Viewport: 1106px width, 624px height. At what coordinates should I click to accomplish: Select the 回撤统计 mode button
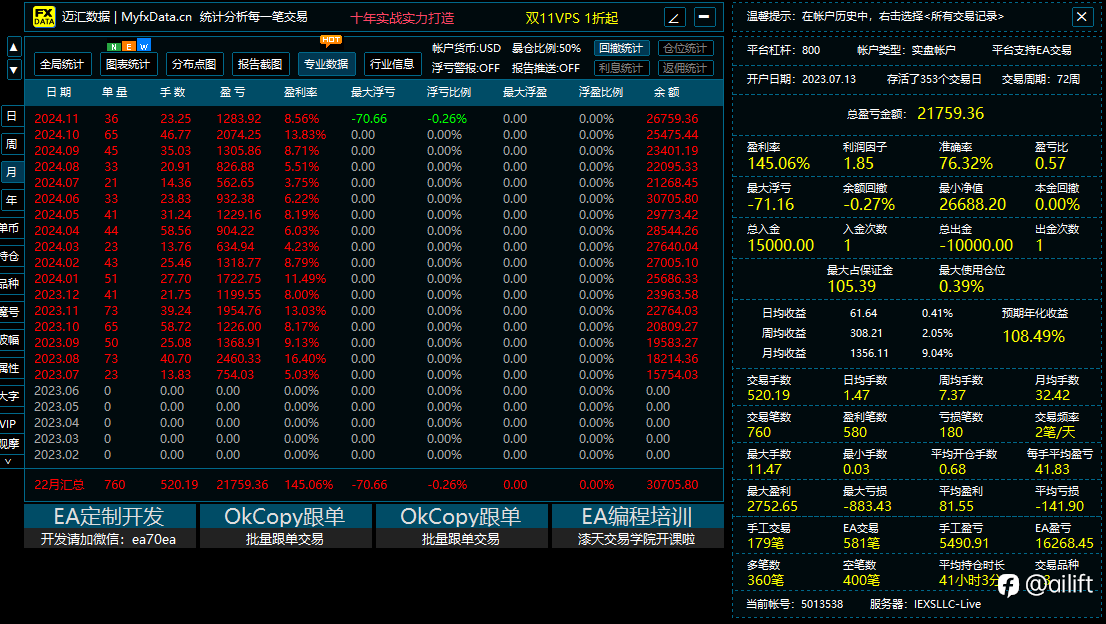click(x=621, y=48)
